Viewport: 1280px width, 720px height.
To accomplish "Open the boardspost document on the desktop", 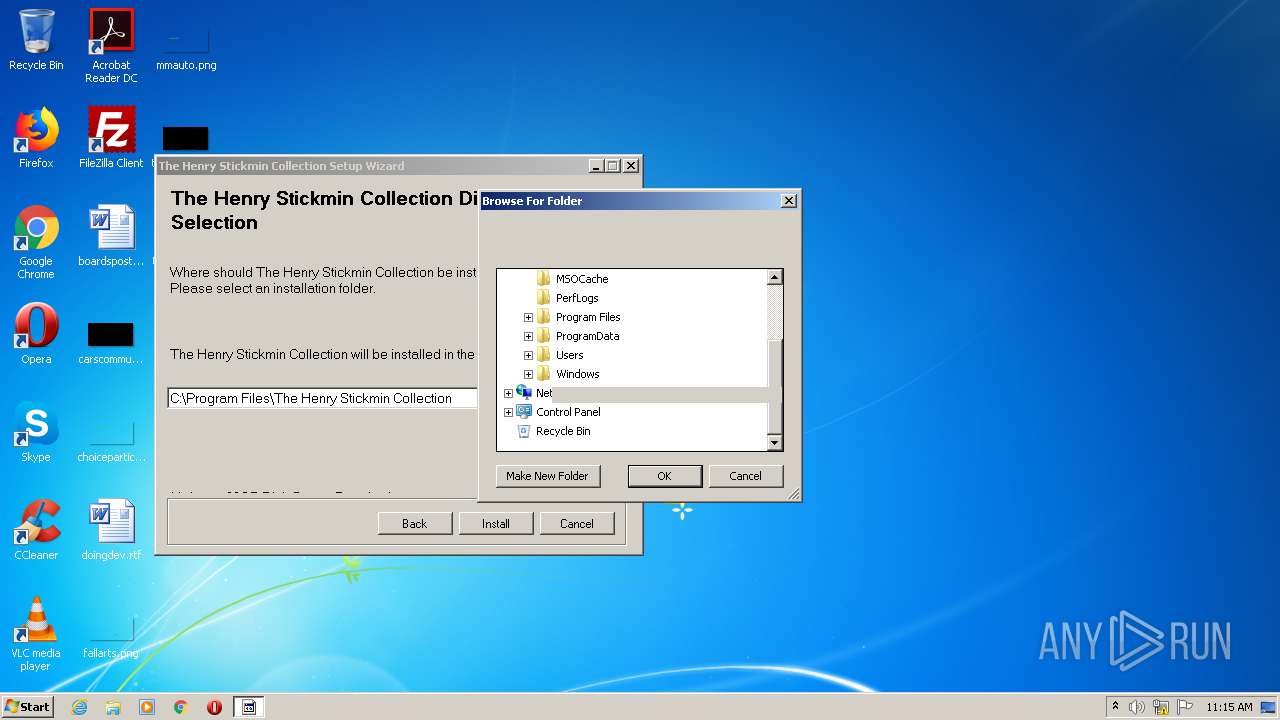I will 111,236.
